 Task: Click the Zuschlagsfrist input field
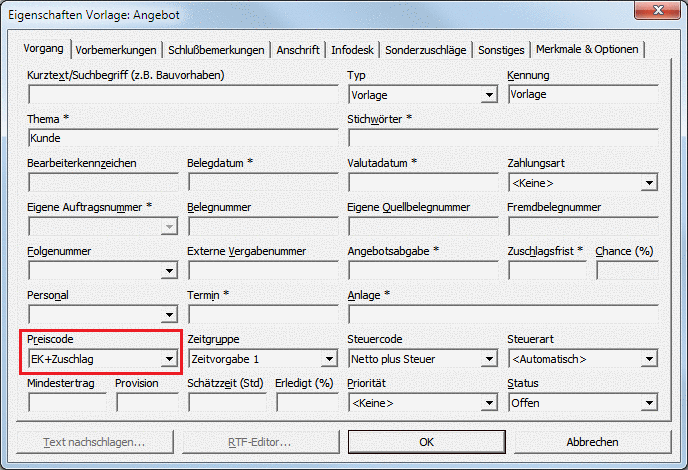pyautogui.click(x=547, y=270)
